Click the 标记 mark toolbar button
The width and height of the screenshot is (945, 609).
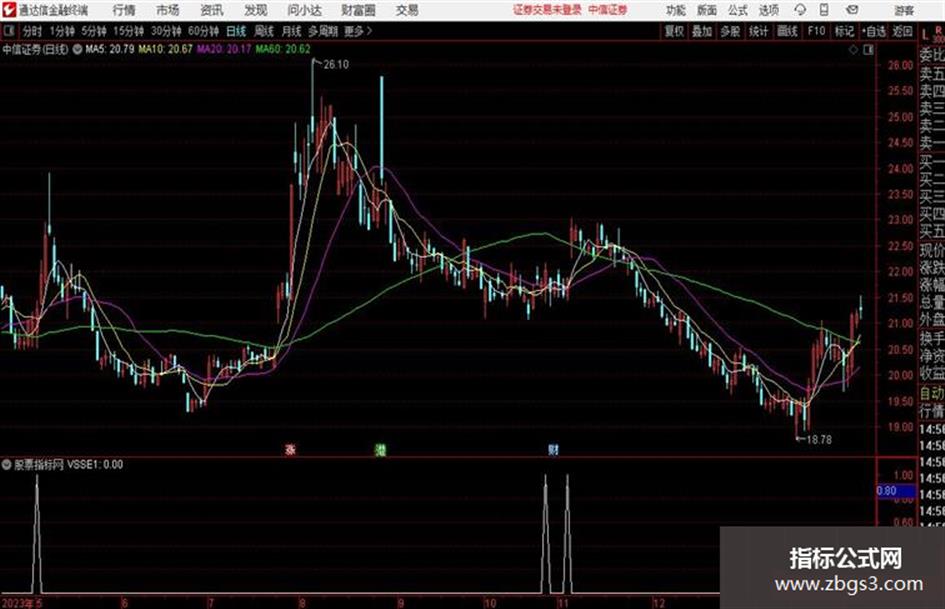click(844, 31)
